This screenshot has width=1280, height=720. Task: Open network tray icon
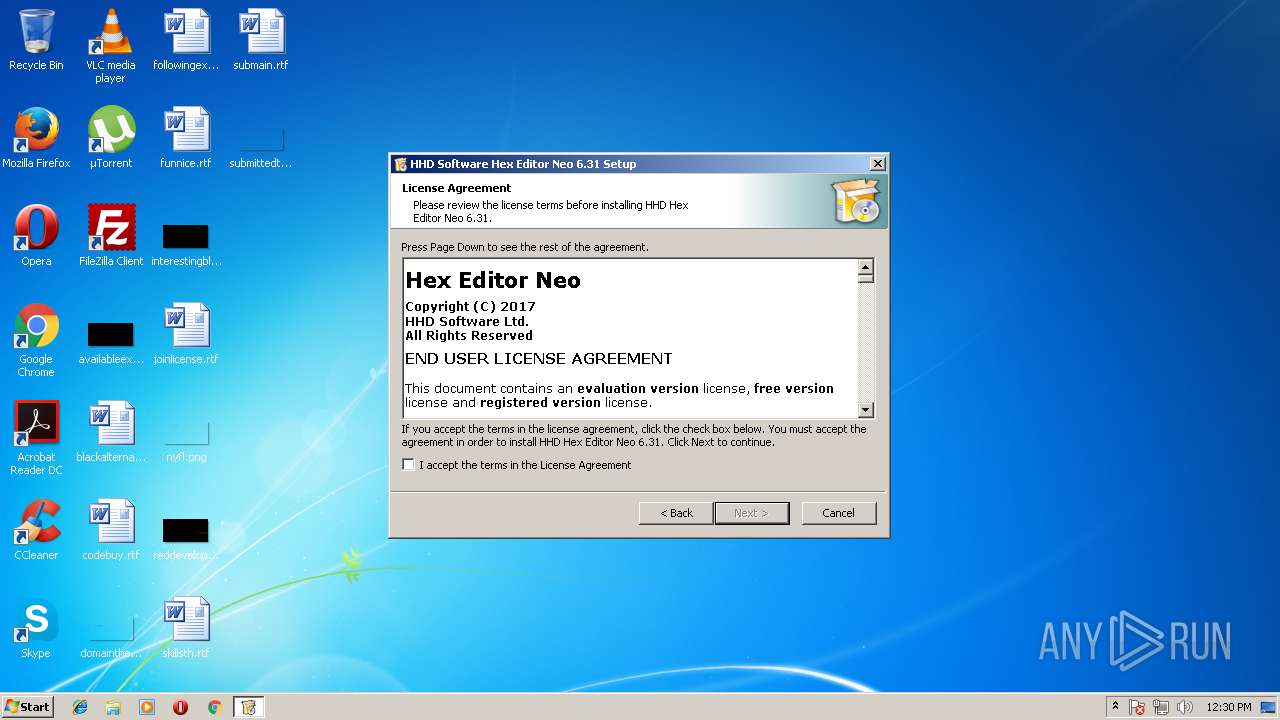pos(1161,707)
